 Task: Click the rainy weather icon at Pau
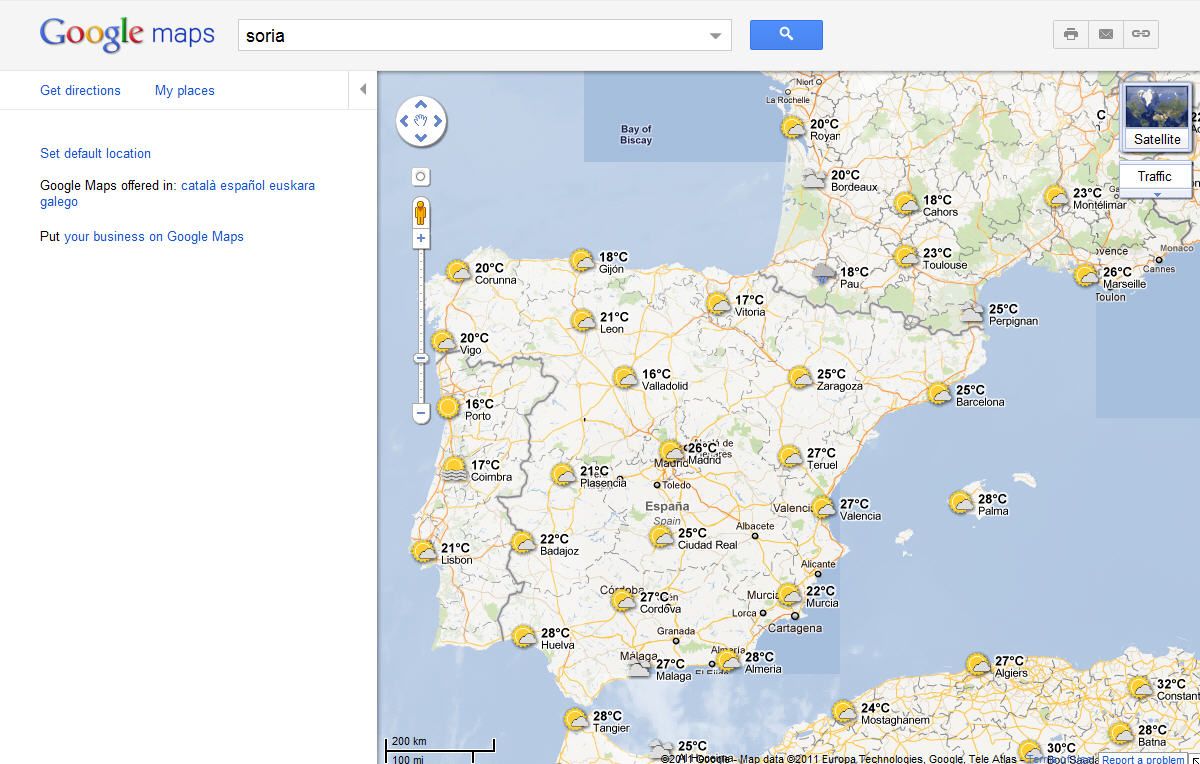point(824,274)
